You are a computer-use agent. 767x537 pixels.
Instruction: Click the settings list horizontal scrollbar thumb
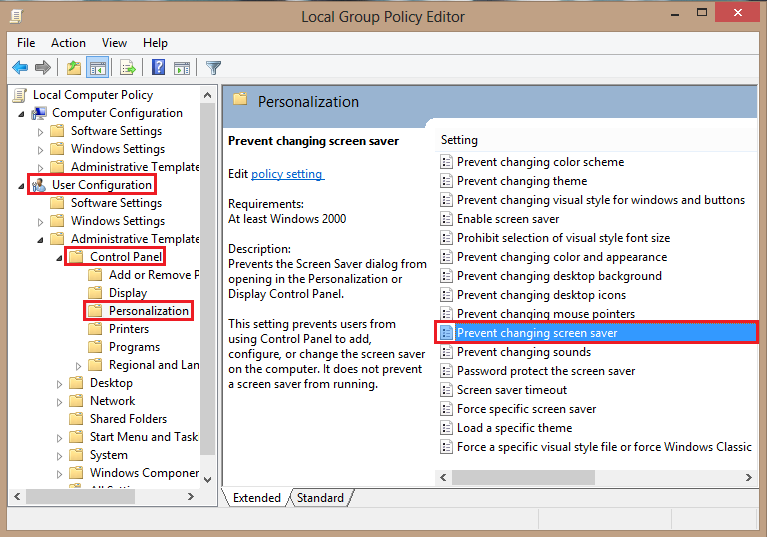523,477
